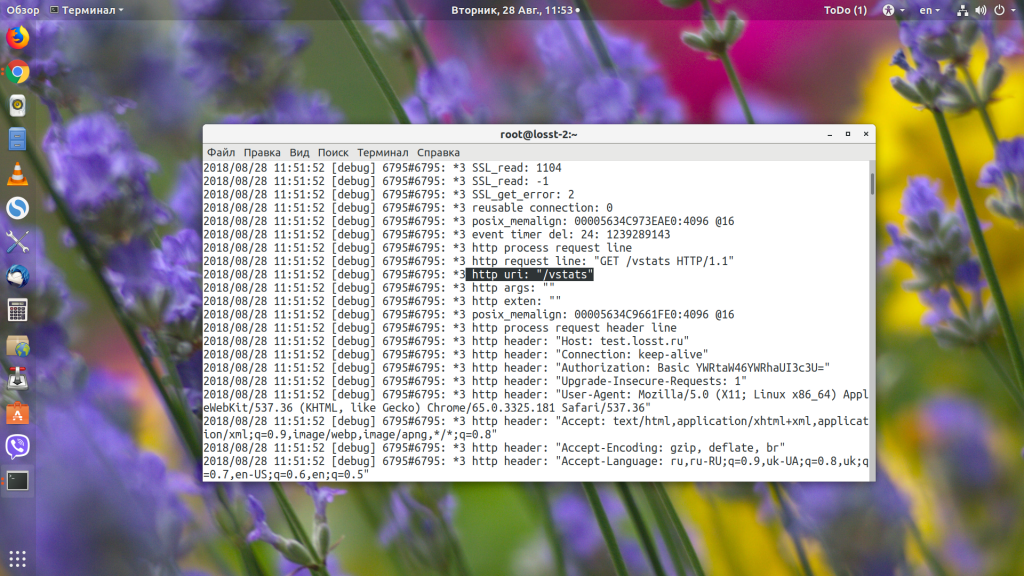Open the Справка menu

tap(438, 152)
